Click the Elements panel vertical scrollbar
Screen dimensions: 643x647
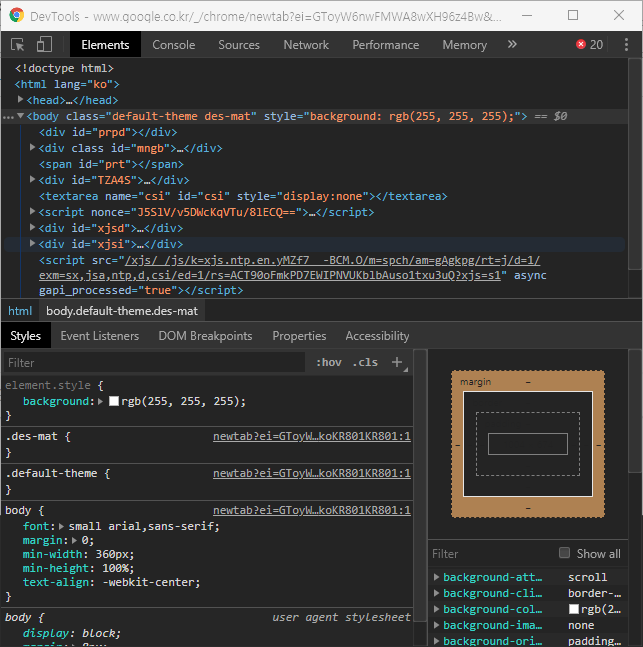pos(635,165)
